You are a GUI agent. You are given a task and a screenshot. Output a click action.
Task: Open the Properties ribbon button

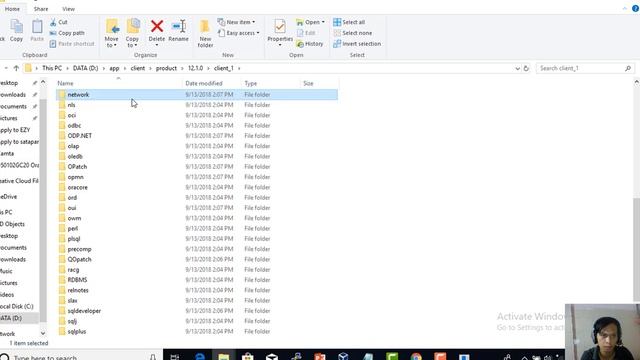click(x=280, y=32)
